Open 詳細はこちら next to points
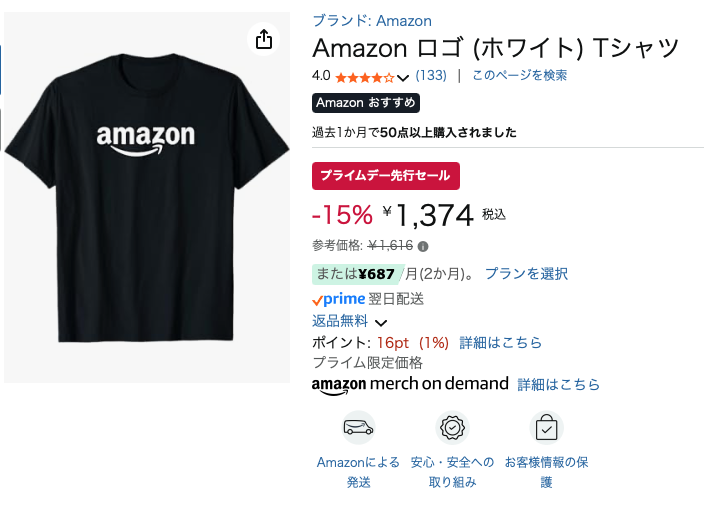The image size is (704, 506). [x=500, y=342]
